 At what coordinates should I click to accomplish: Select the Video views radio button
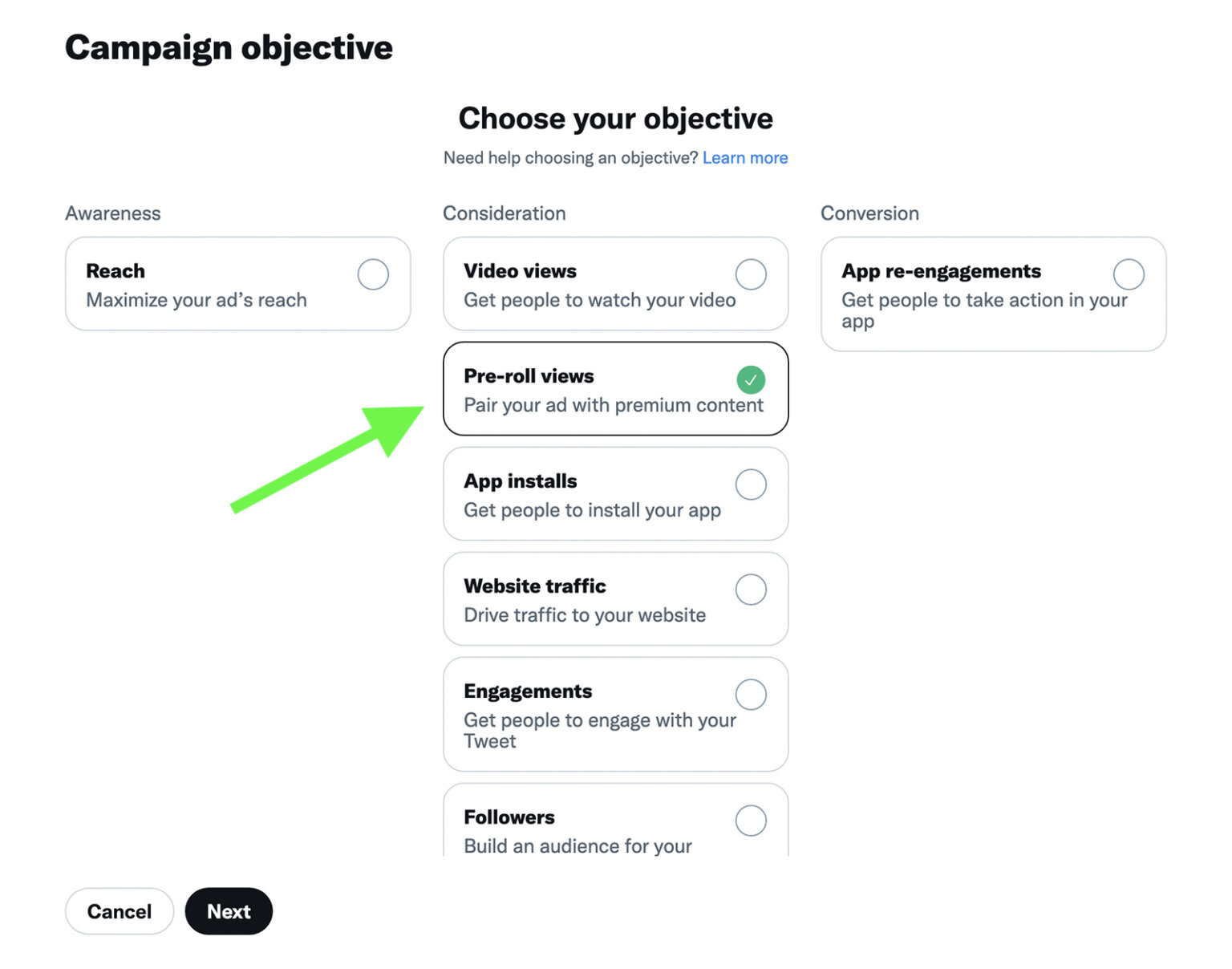tap(751, 274)
